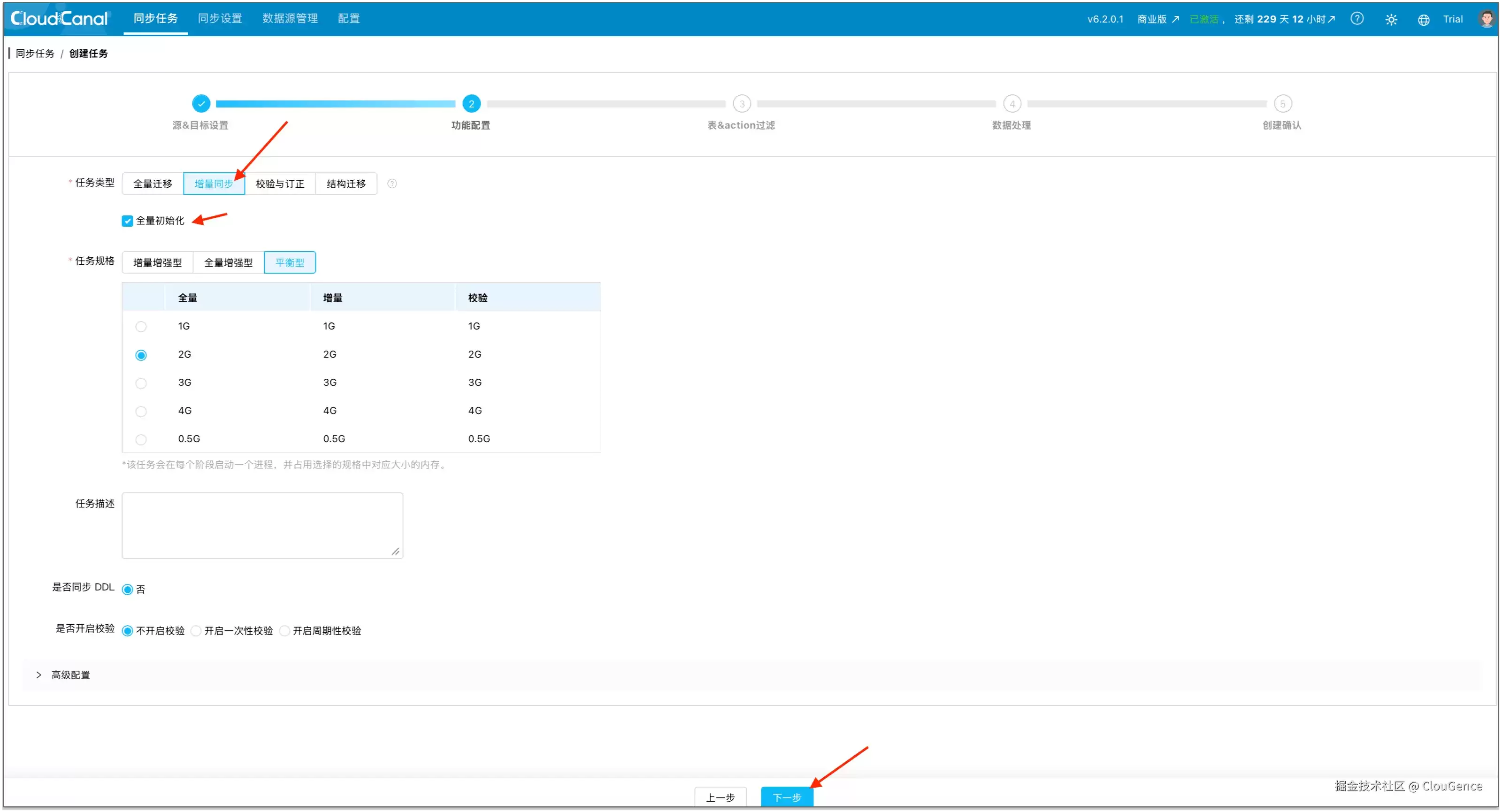The image size is (1502, 812).
Task: Click the step 2 circle 功能配置
Action: [471, 104]
